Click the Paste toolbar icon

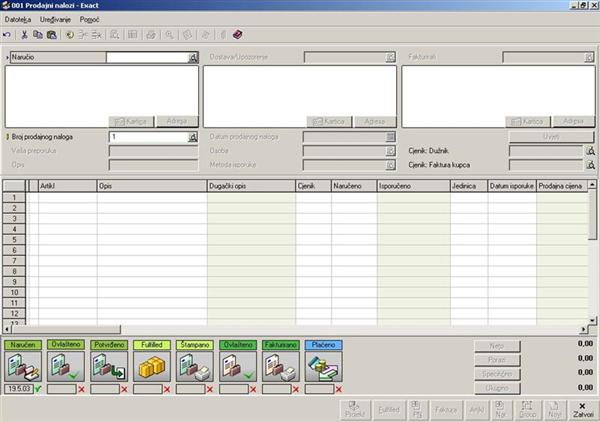(x=51, y=34)
